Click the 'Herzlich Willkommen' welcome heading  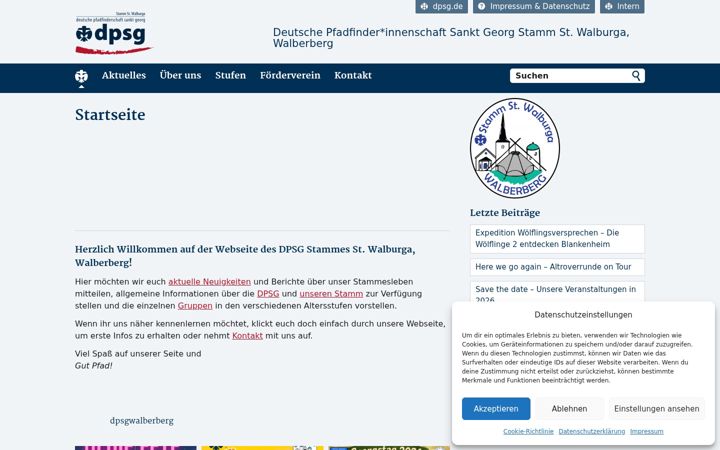coord(245,256)
